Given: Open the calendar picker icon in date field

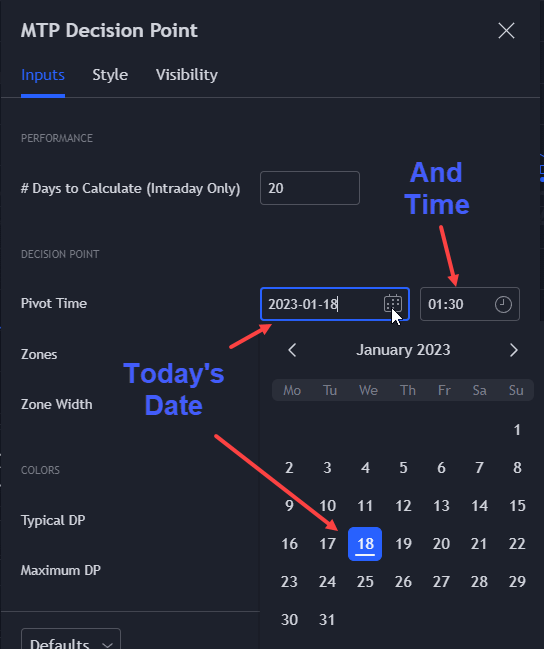Looking at the screenshot, I should pyautogui.click(x=392, y=304).
